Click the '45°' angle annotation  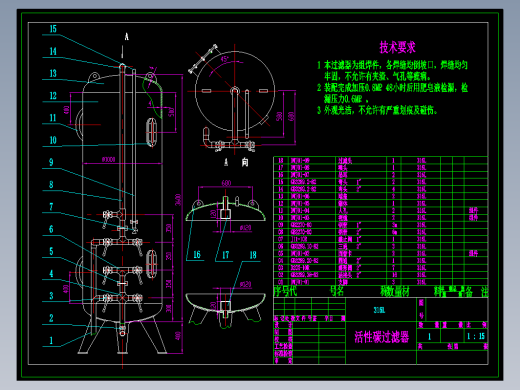tap(225, 59)
